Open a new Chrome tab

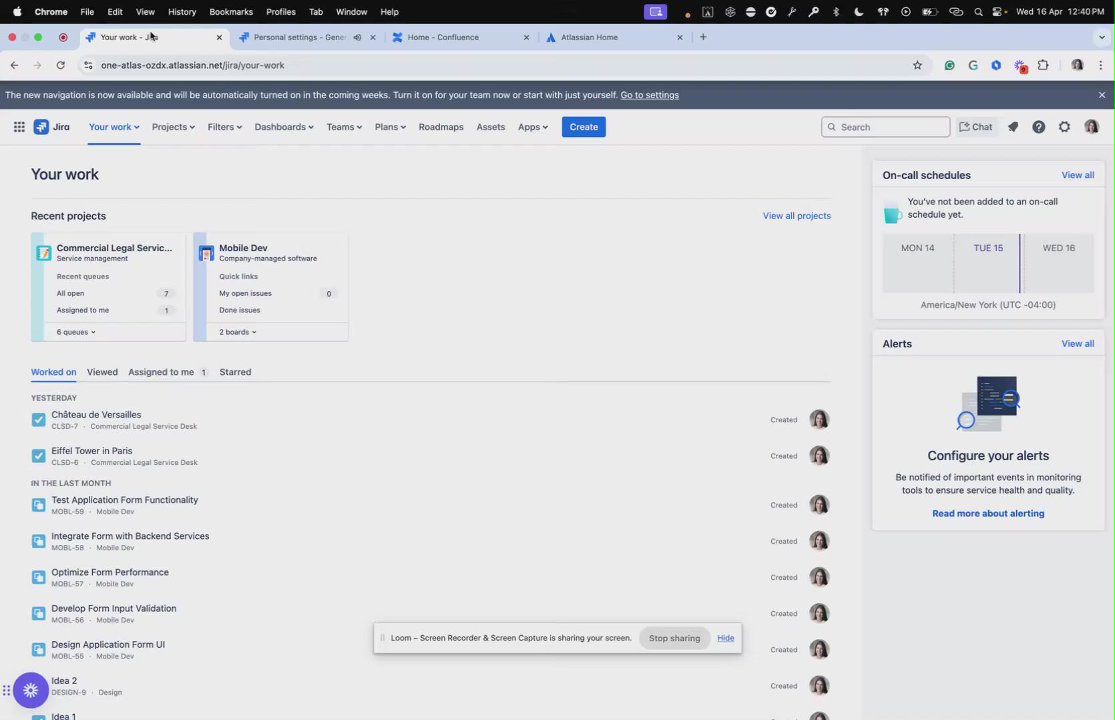pos(703,37)
